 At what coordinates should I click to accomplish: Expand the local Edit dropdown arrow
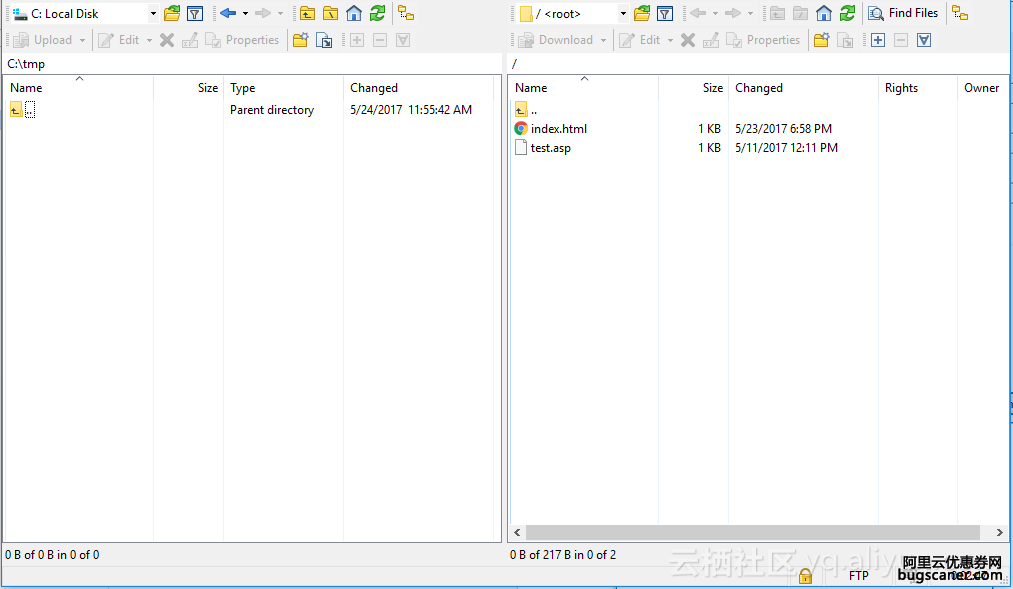coord(149,40)
